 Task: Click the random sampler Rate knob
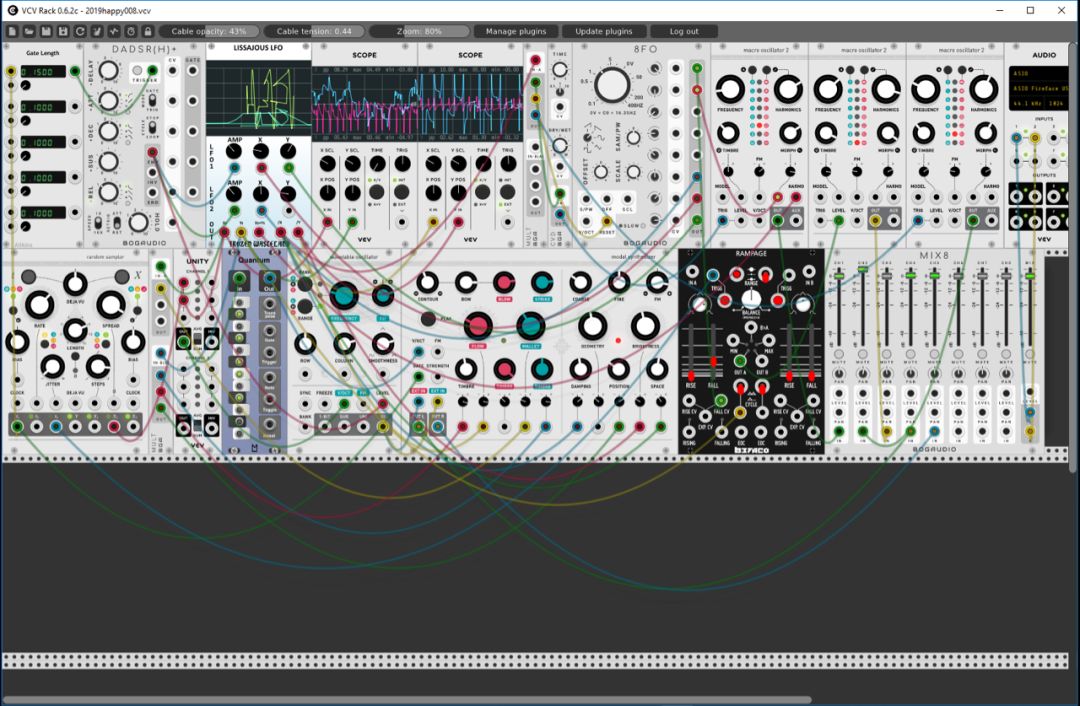click(39, 305)
